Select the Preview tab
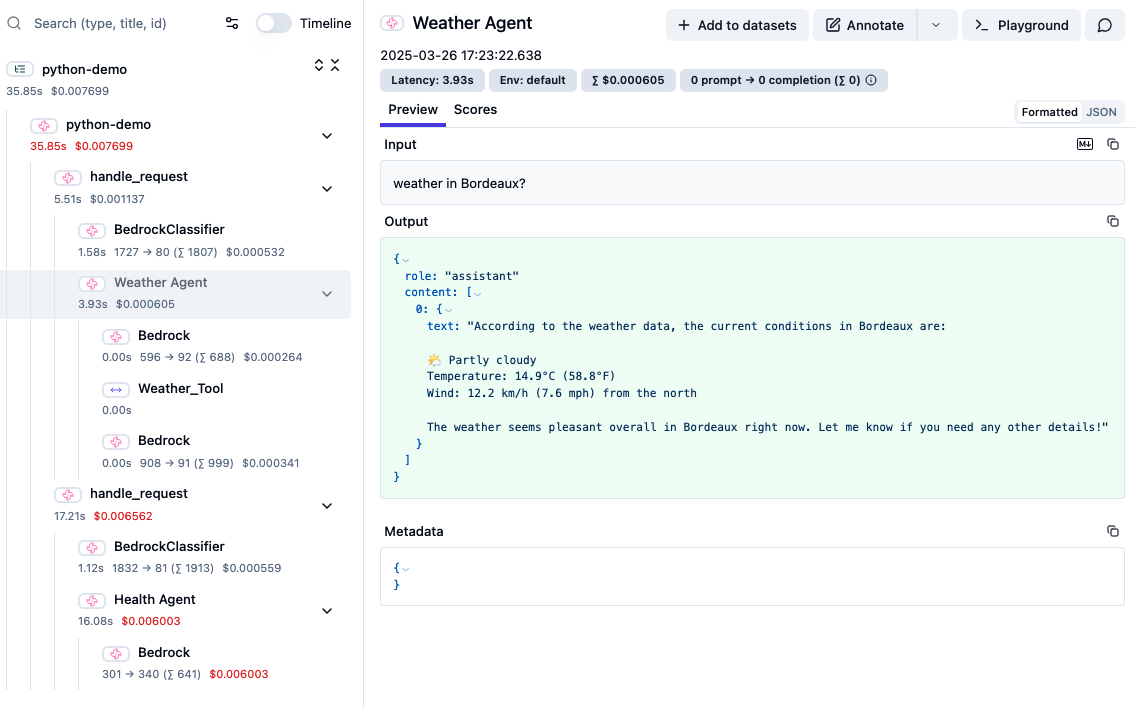Screen dimensions: 1135x708 coord(413,110)
